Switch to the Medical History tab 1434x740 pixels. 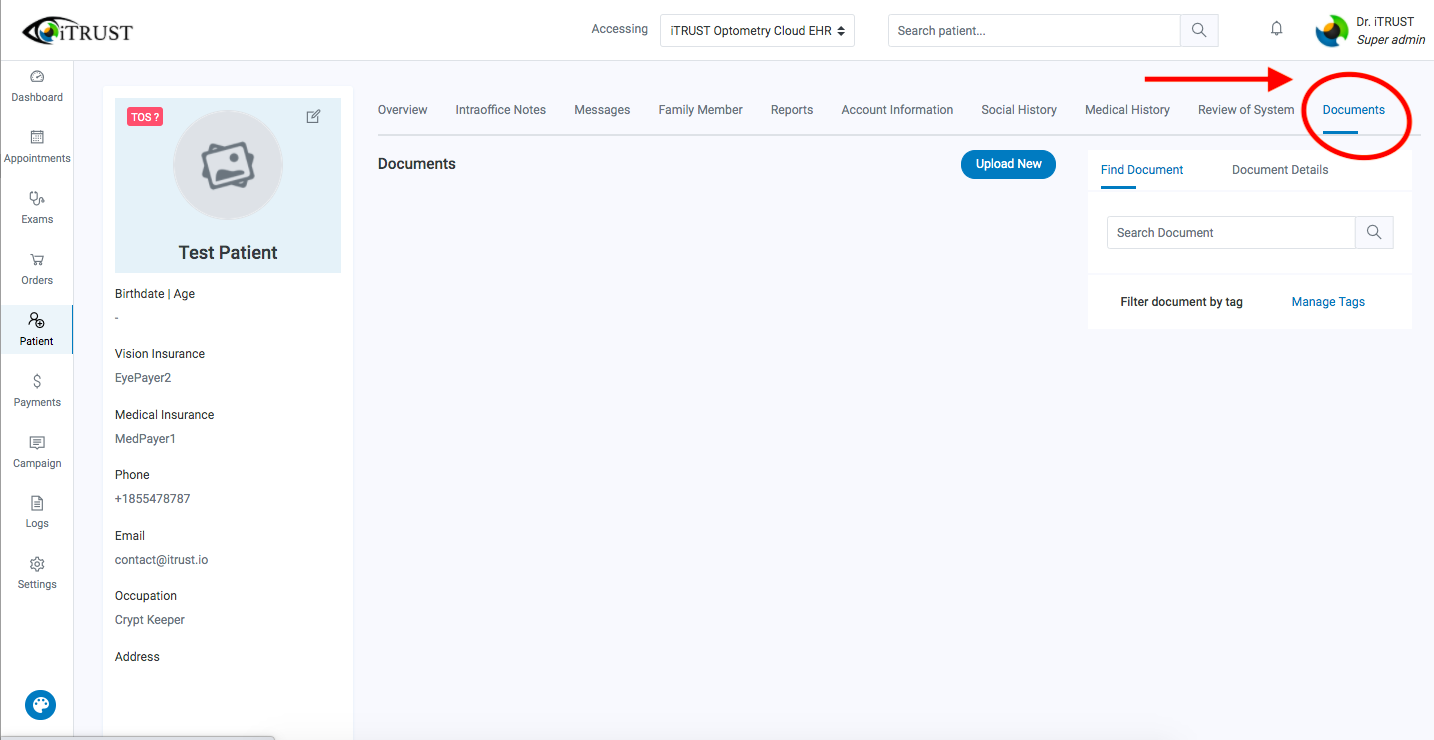pyautogui.click(x=1127, y=109)
